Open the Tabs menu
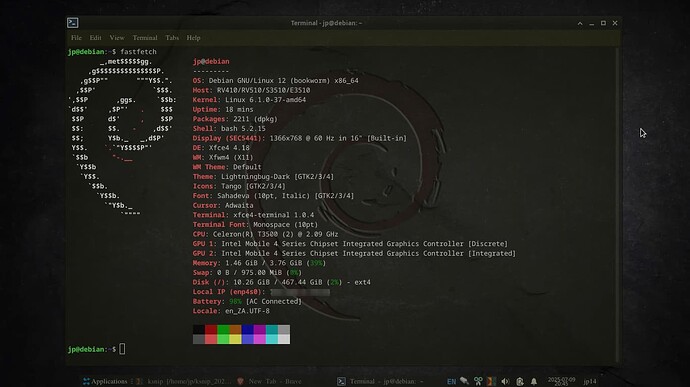Image resolution: width=690 pixels, height=387 pixels. click(172, 38)
